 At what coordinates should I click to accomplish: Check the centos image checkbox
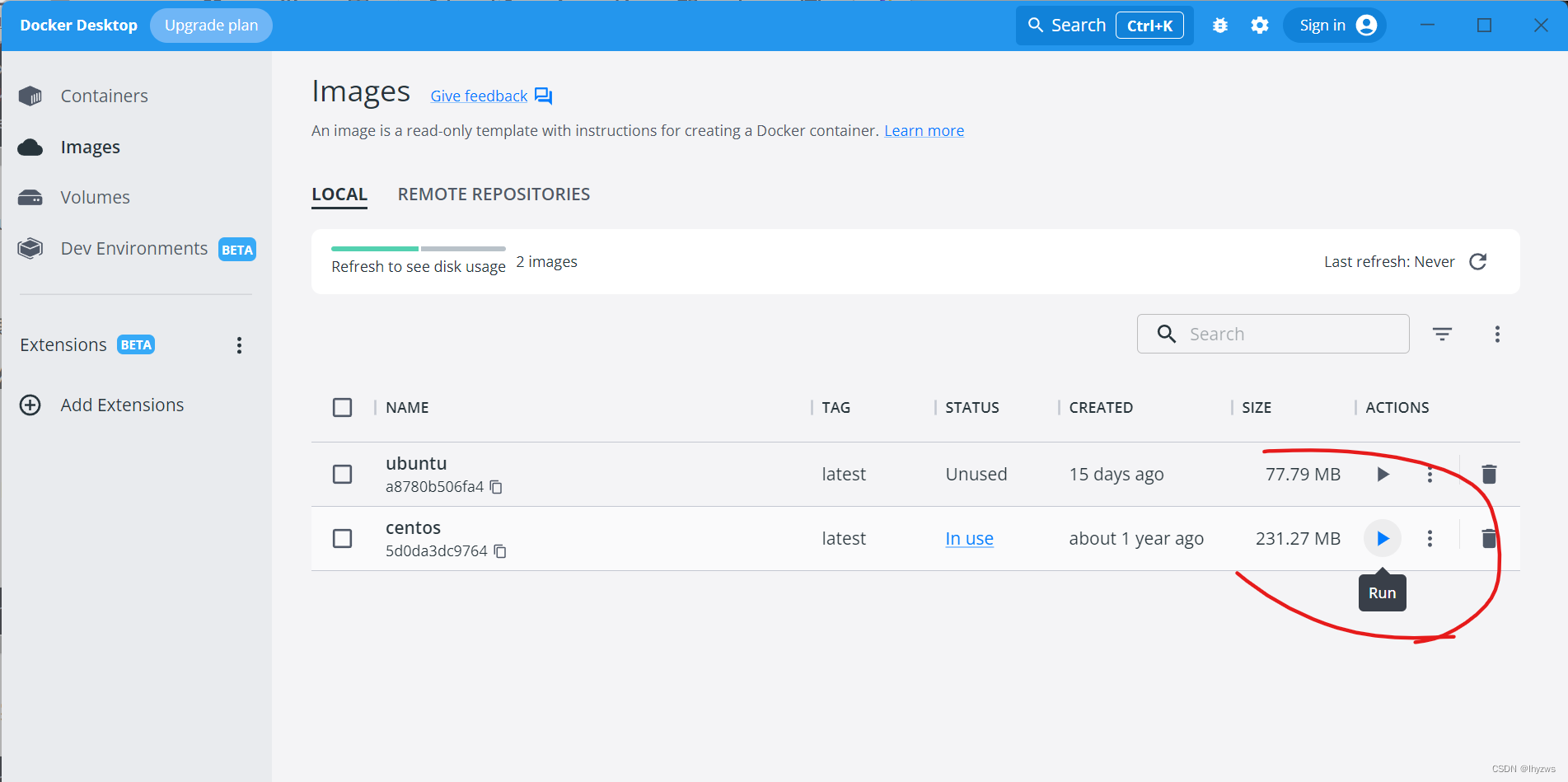[x=342, y=539]
